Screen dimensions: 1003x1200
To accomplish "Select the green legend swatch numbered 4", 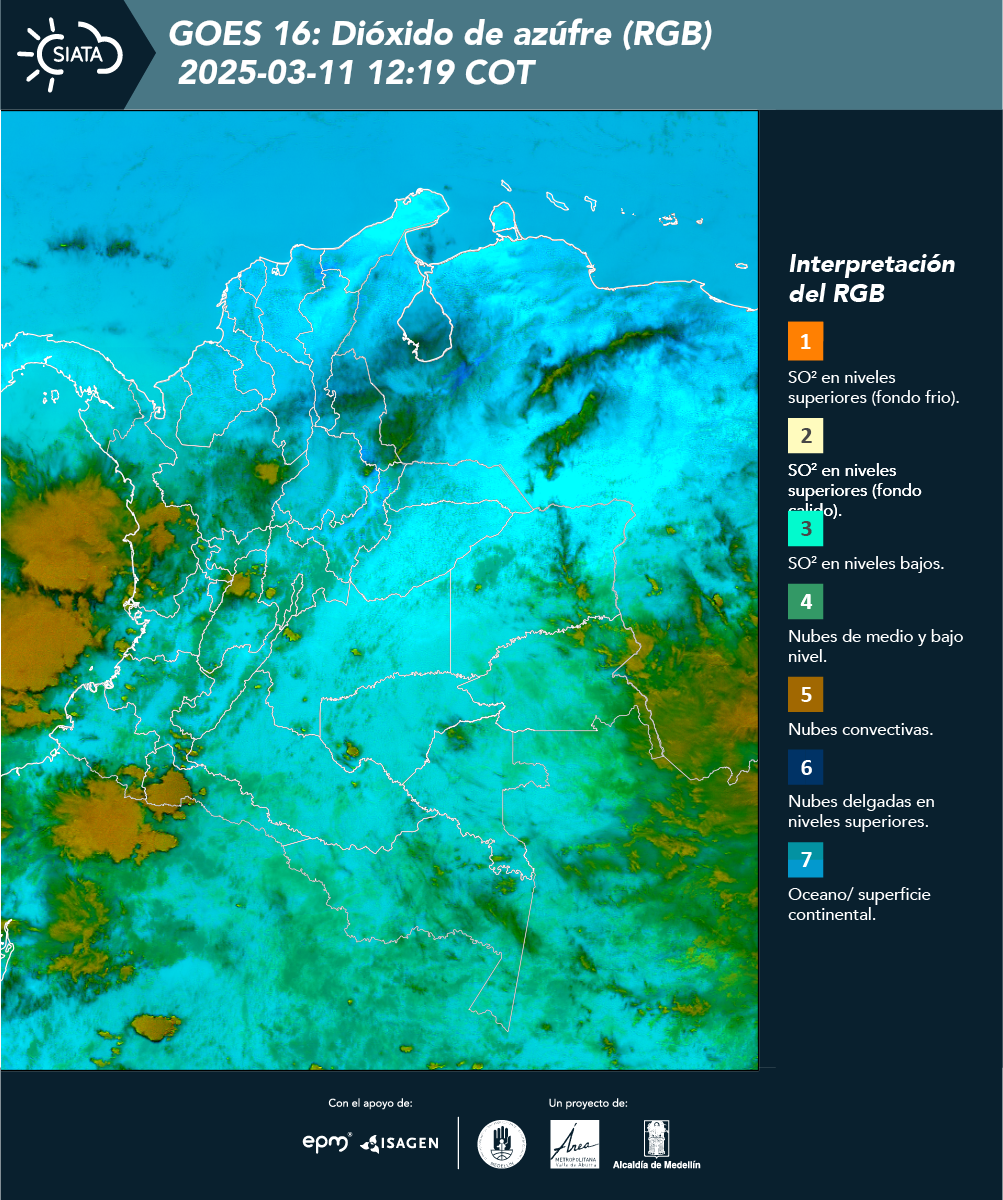I will 805,603.
